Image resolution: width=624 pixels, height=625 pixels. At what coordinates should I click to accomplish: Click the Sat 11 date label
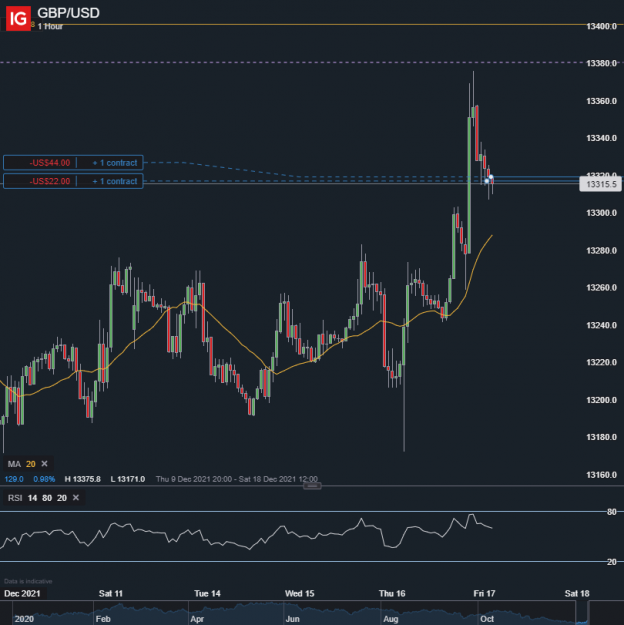[111, 594]
